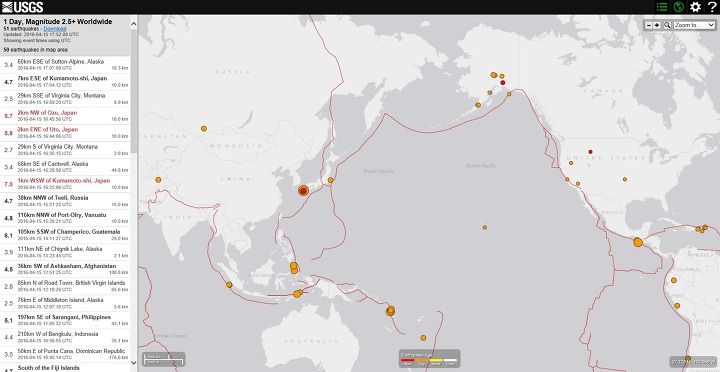Select the Fiji Islands marker near Australia
Screen dimensions: 720x372
tap(423, 338)
